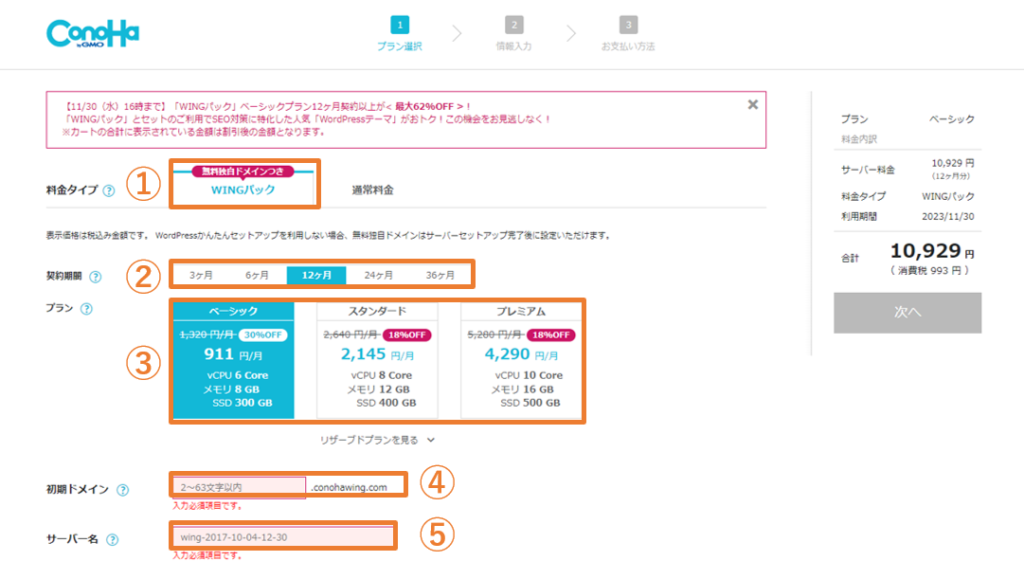Focus the サーバー名 input field
The width and height of the screenshot is (1024, 579).
click(283, 537)
